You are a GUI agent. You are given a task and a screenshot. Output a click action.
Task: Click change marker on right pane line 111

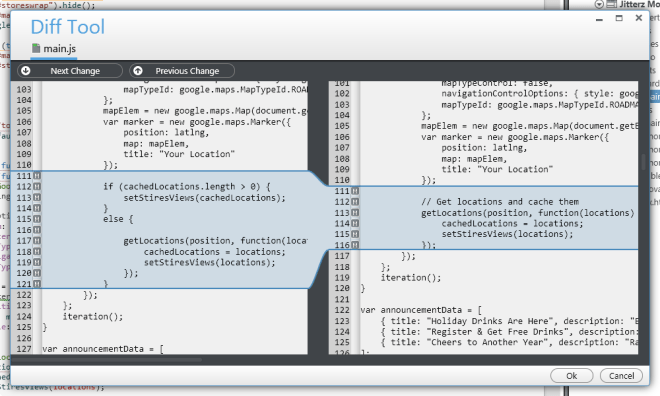[x=355, y=191]
